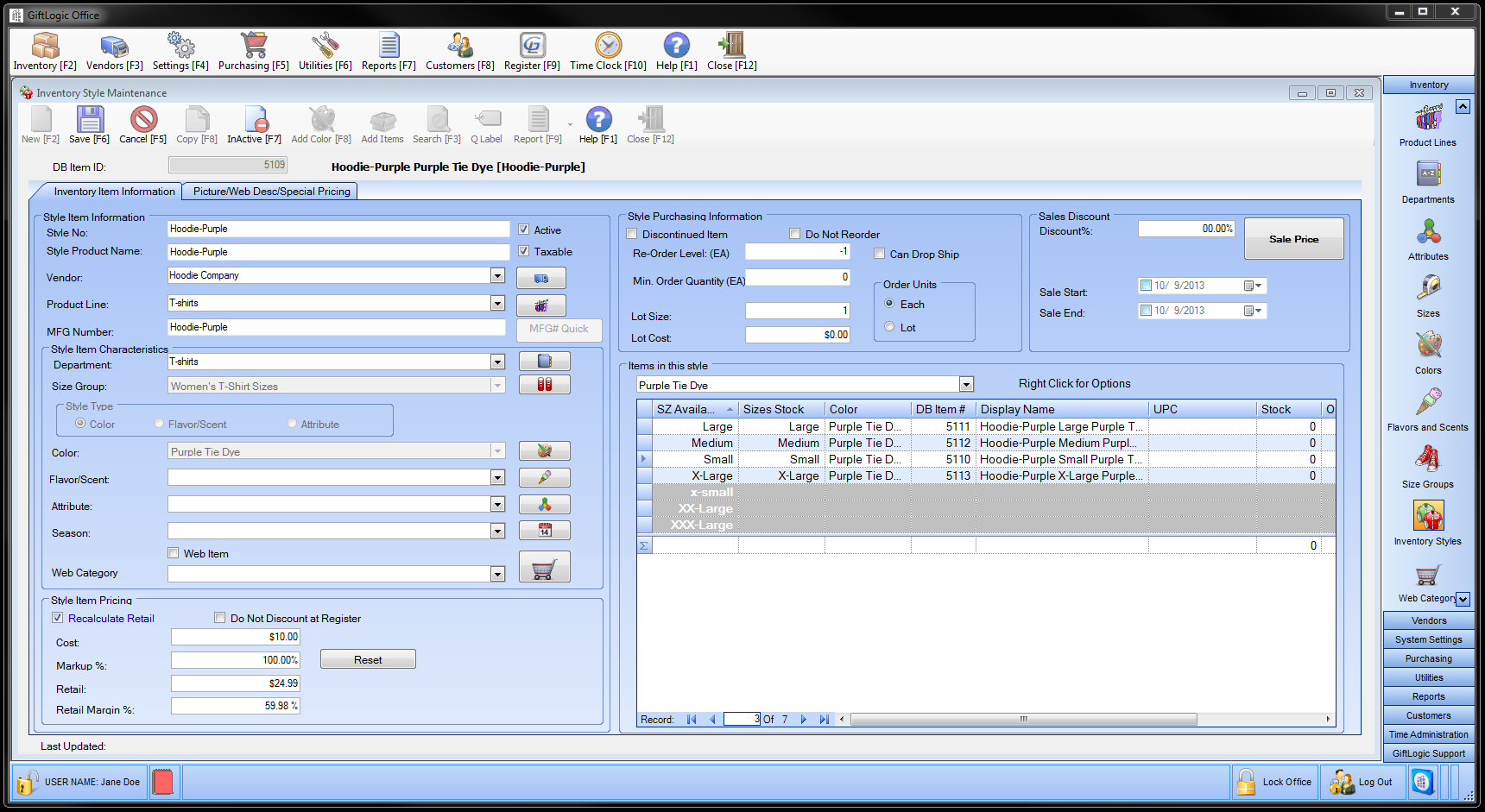Open Help [F1] in style maintenance toolbar
The width and height of the screenshot is (1485, 812).
(x=598, y=124)
